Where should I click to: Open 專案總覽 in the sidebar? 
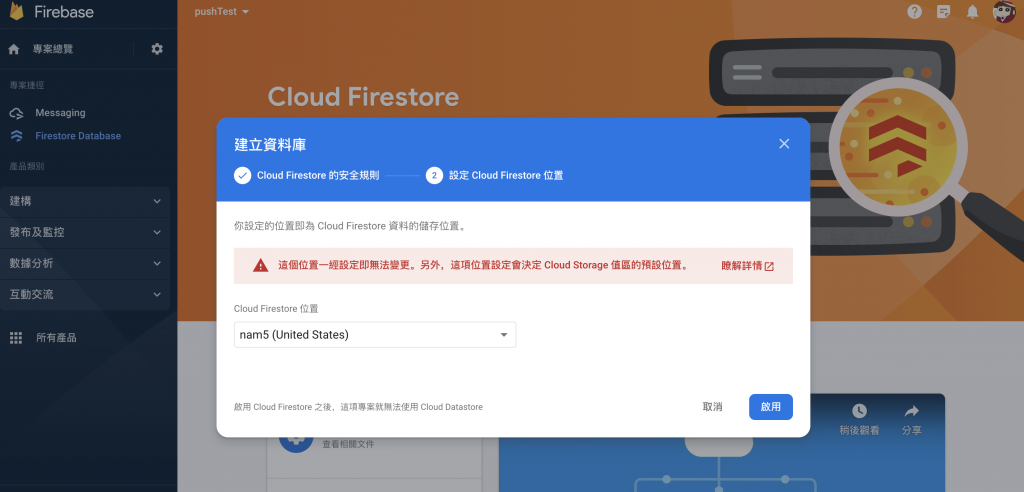point(53,49)
